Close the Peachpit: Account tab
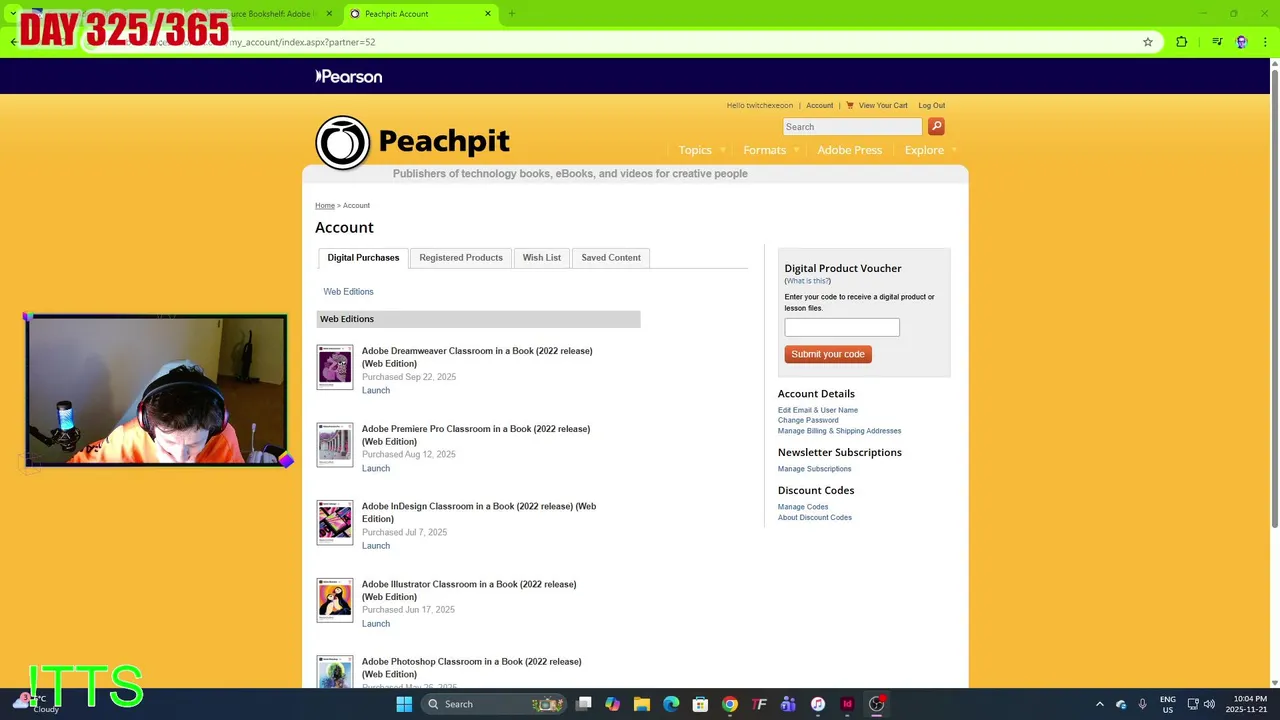 pos(488,14)
